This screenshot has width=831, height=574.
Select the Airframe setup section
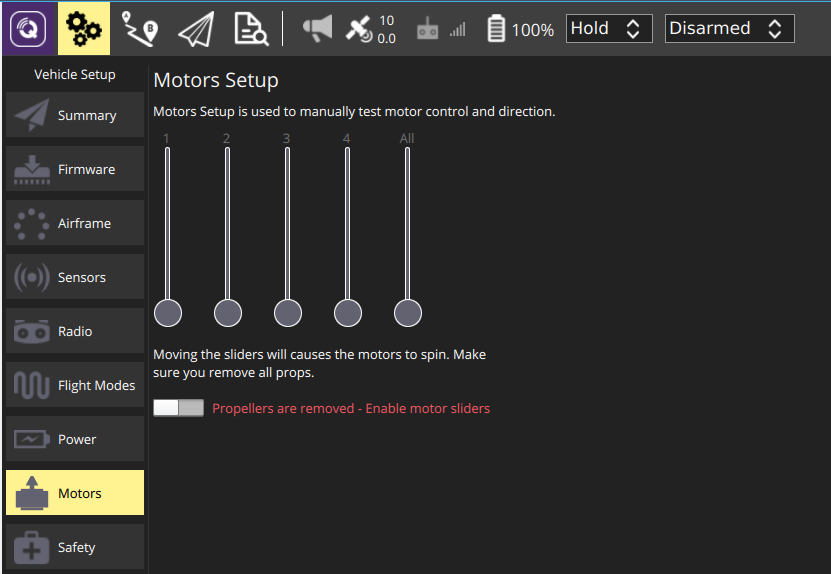click(75, 223)
